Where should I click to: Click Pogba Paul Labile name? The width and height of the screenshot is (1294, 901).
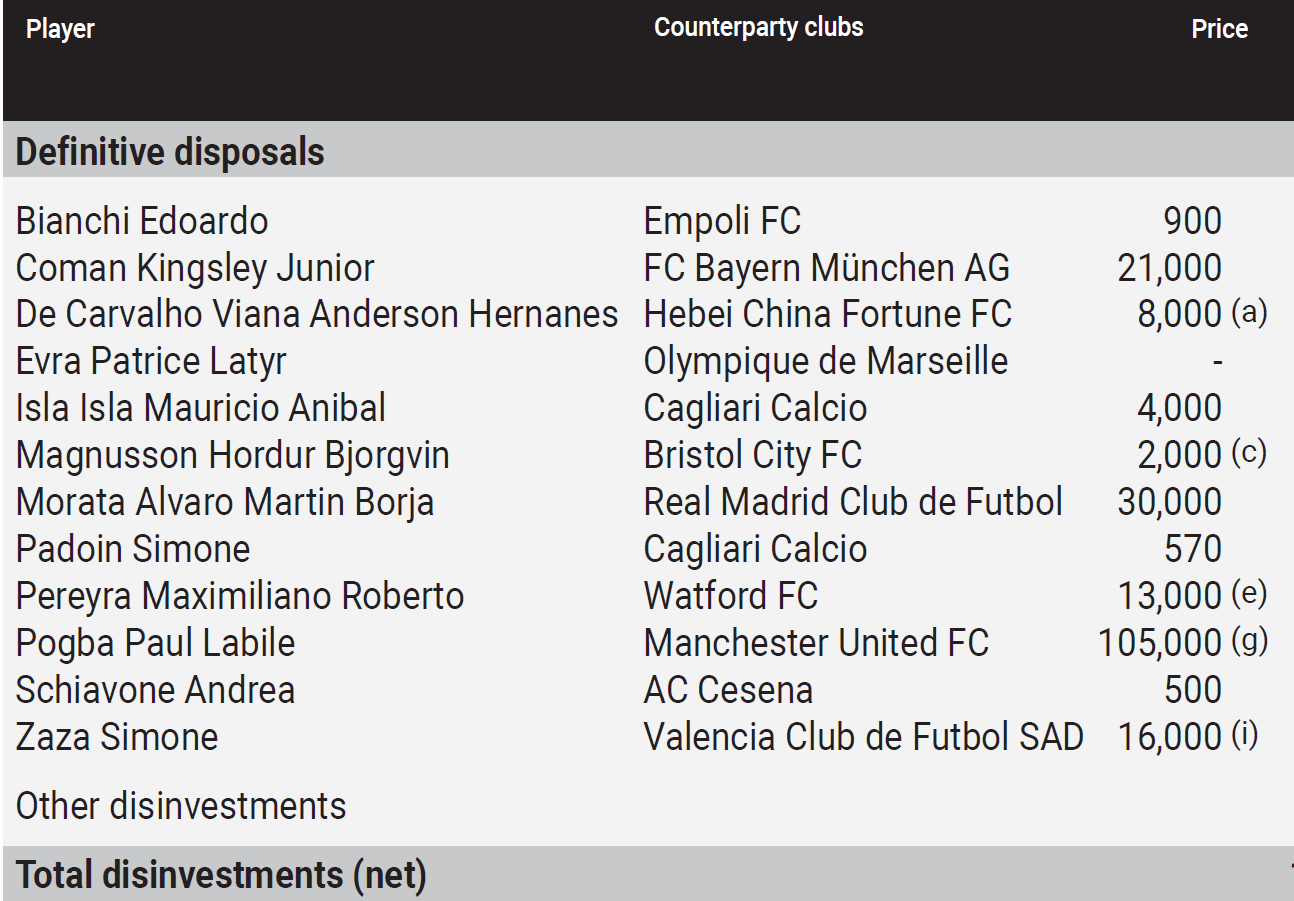tap(155, 643)
